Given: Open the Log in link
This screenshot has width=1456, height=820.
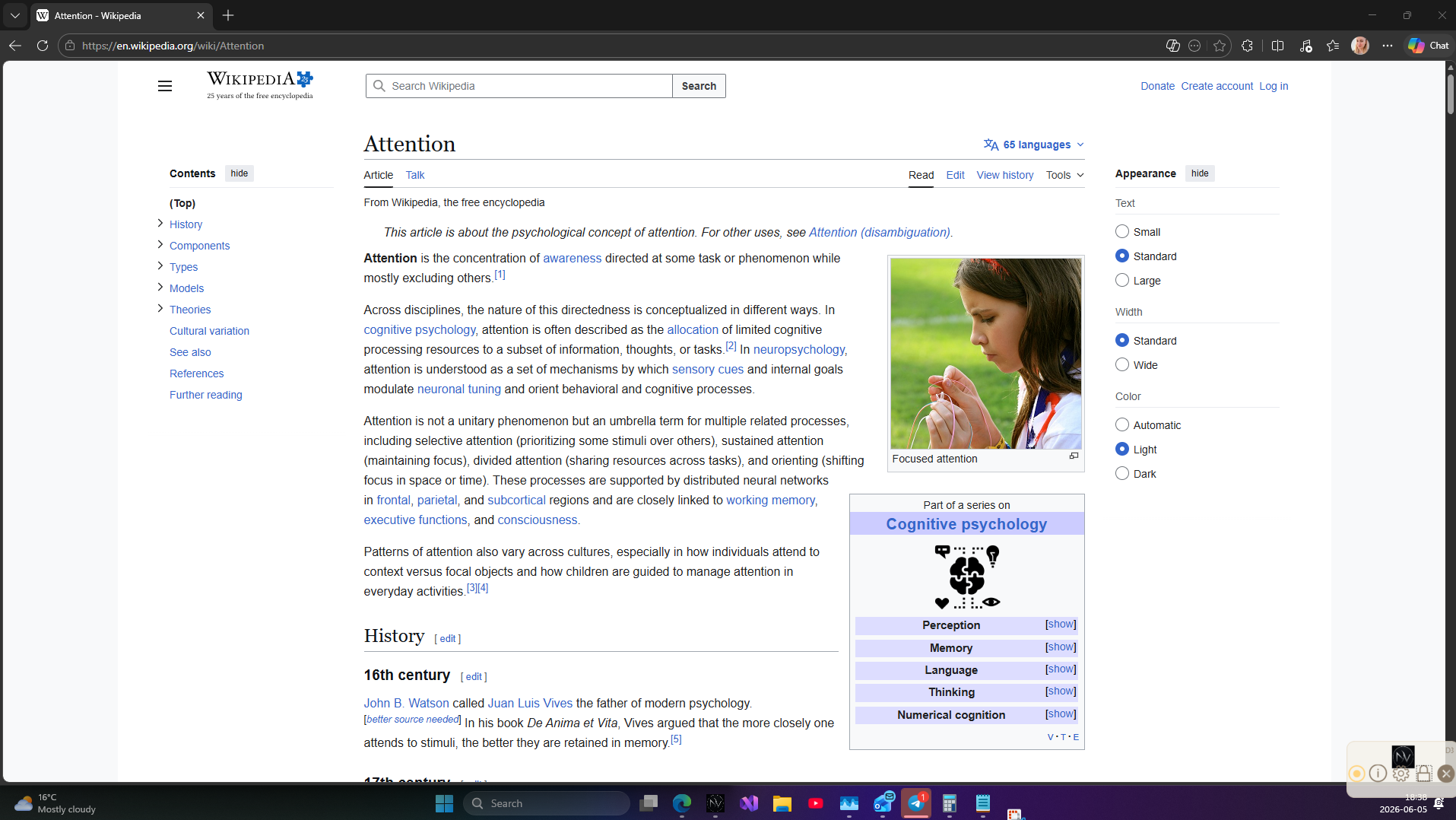Looking at the screenshot, I should [x=1274, y=86].
